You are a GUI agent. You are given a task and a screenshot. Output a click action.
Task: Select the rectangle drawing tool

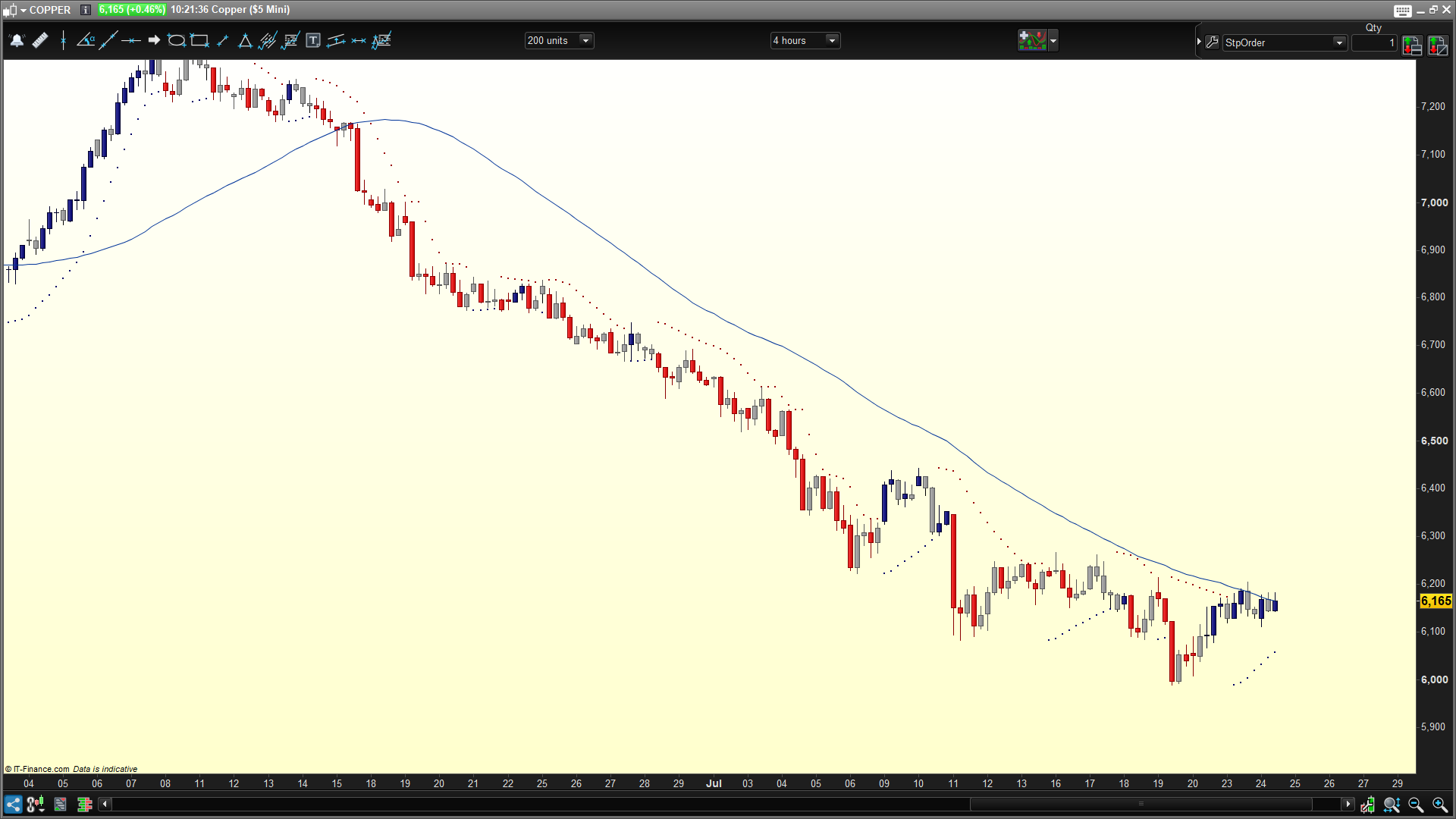point(199,41)
